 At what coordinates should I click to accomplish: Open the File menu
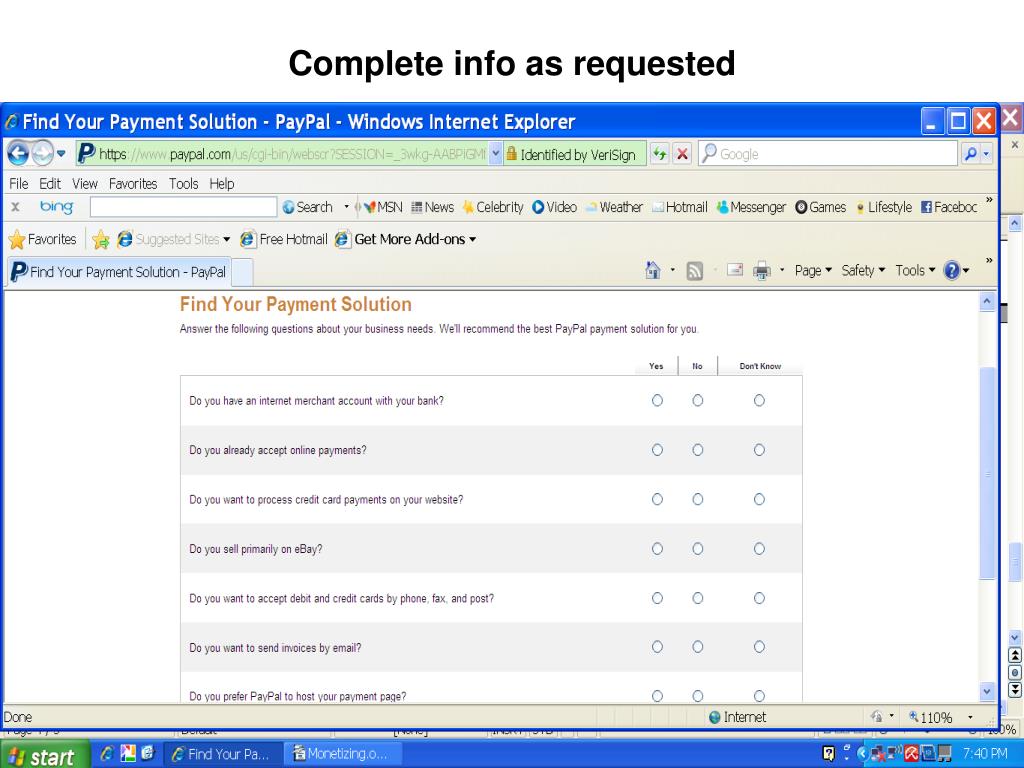18,184
